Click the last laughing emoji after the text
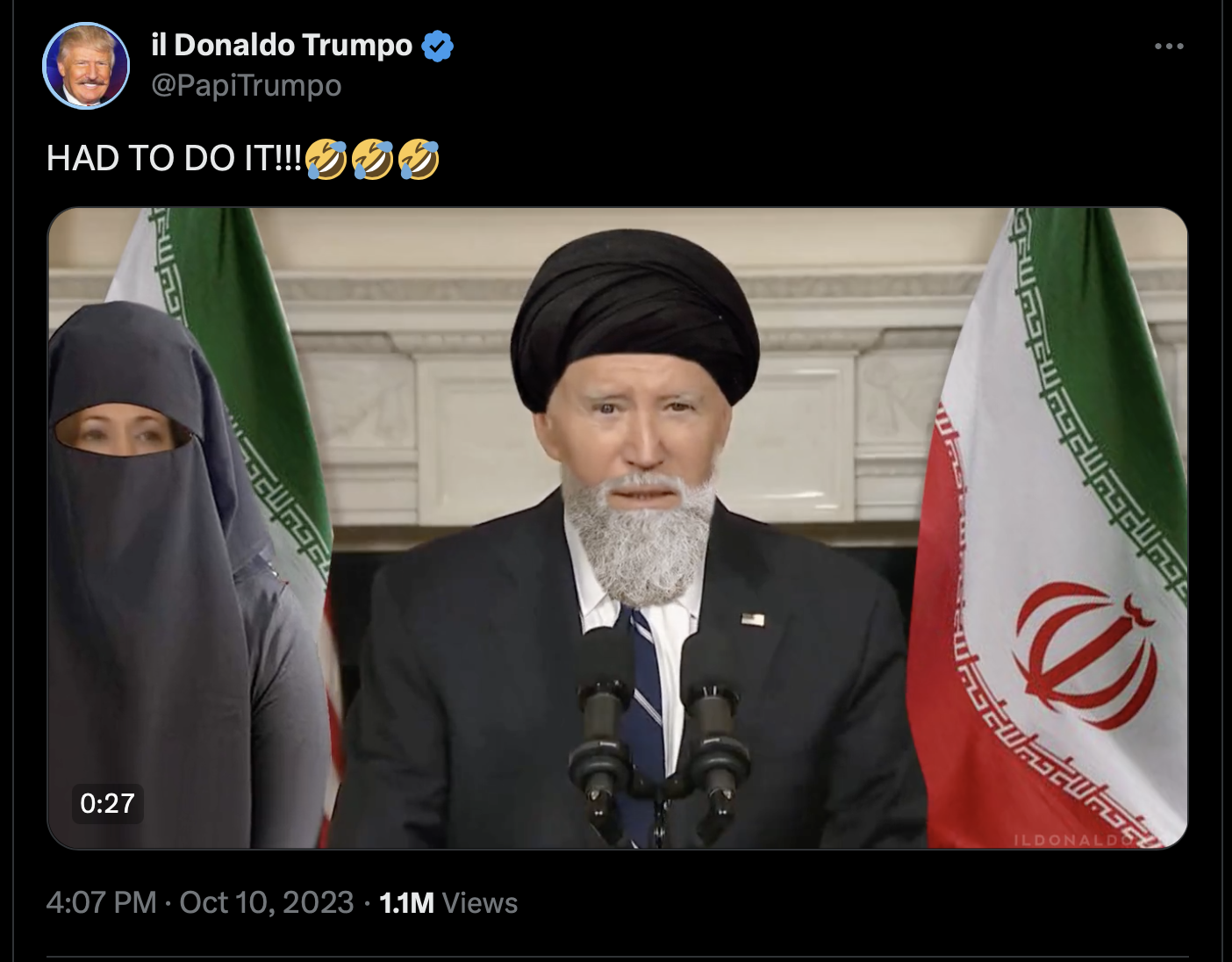 (418, 159)
